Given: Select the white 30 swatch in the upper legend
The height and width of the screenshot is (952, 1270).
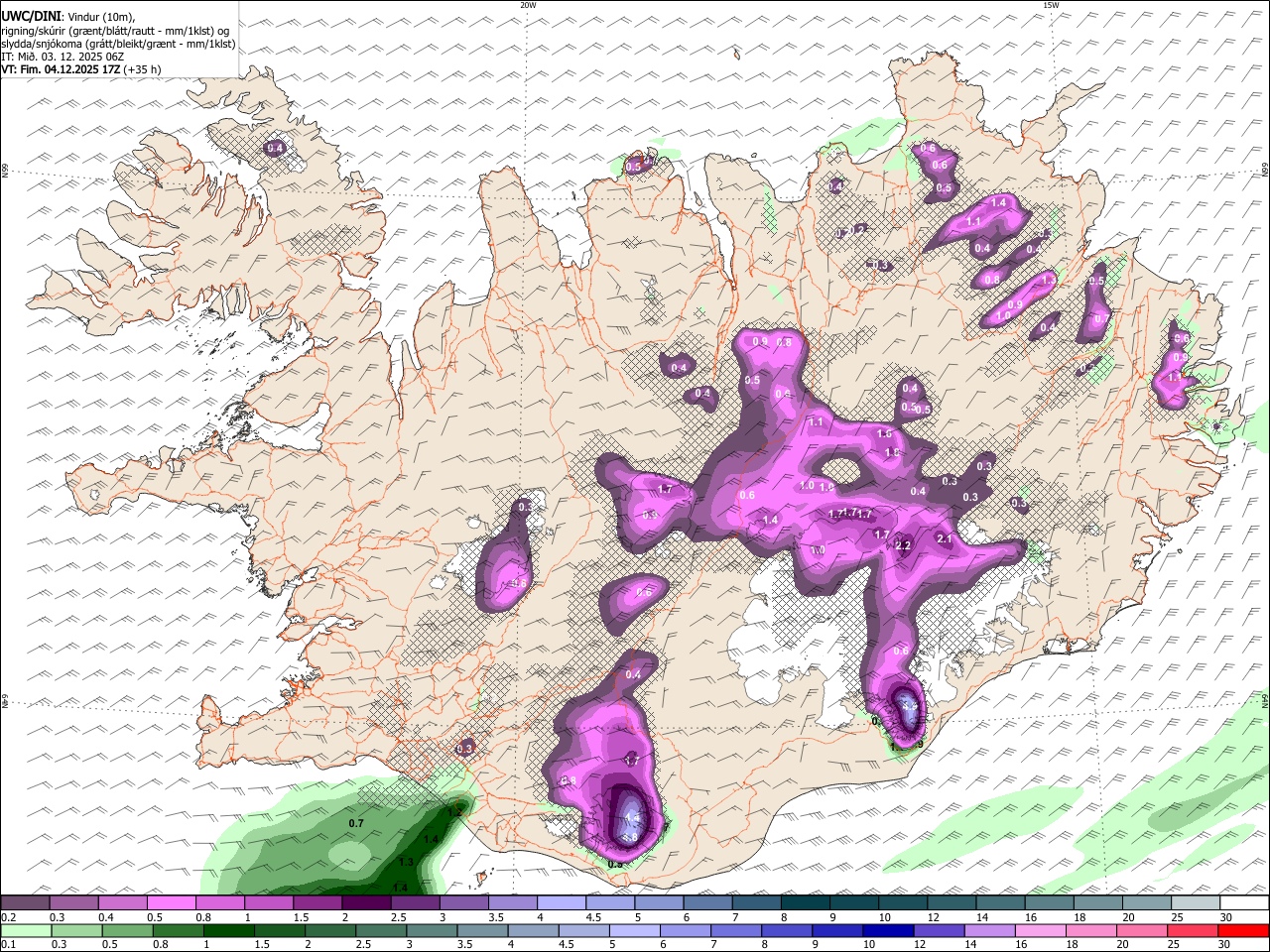Looking at the screenshot, I should click(1245, 903).
